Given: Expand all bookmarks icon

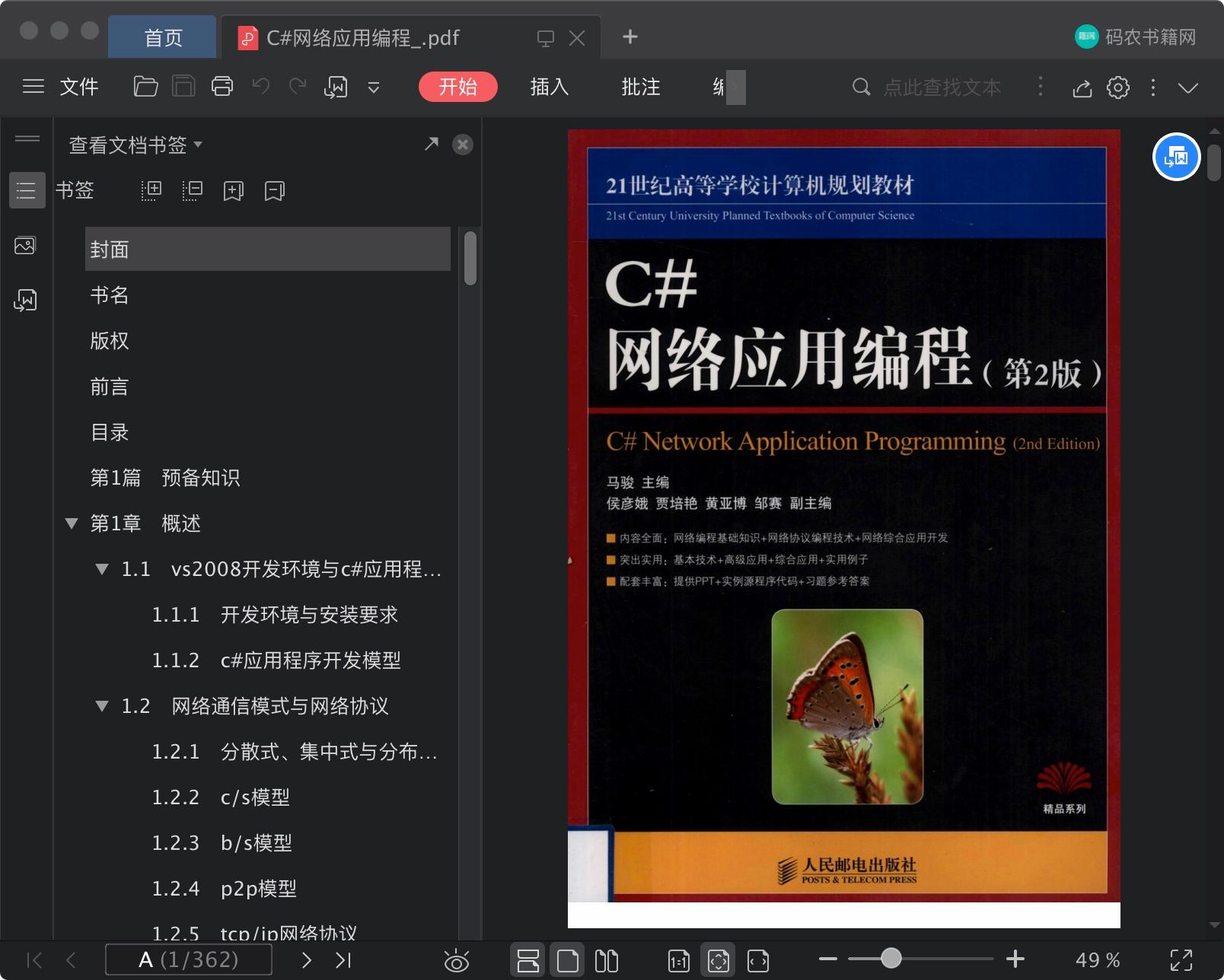Looking at the screenshot, I should pos(151,190).
